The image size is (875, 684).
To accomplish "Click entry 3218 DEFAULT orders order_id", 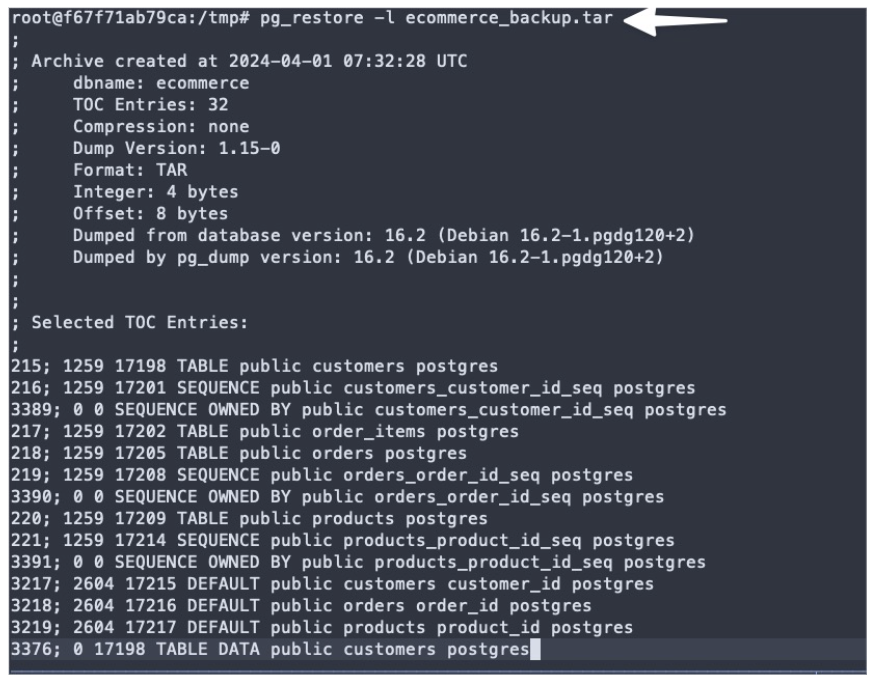I will pyautogui.click(x=301, y=605).
